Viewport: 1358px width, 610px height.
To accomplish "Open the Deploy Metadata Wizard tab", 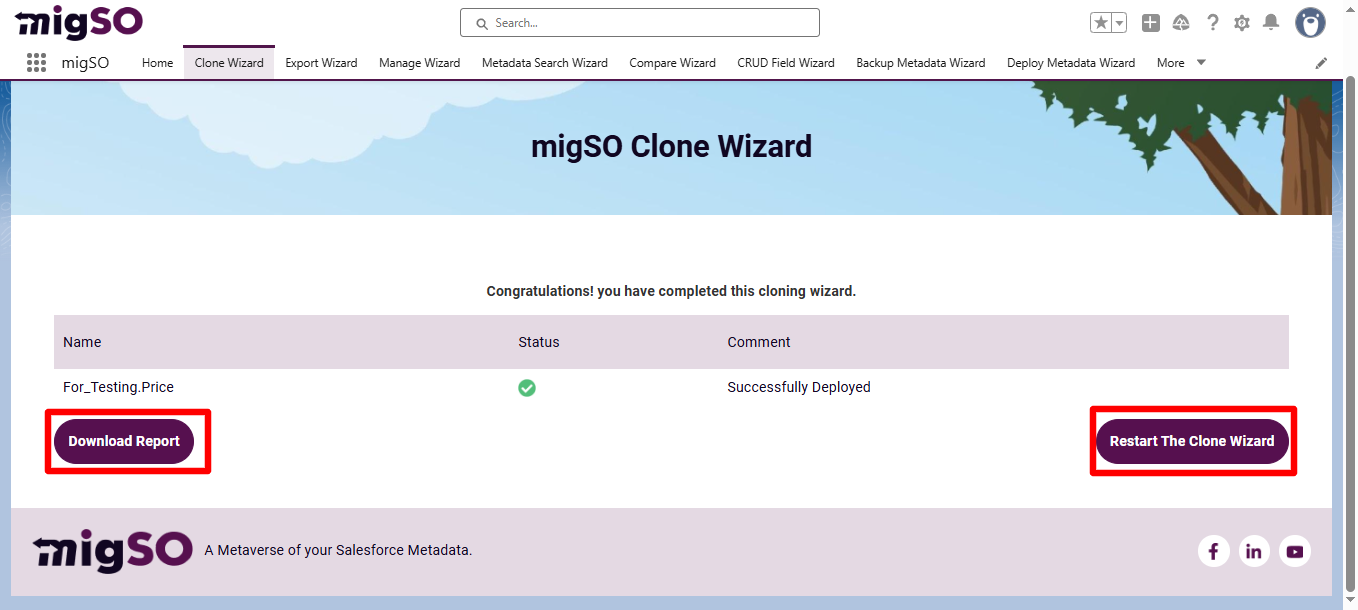I will point(1071,63).
